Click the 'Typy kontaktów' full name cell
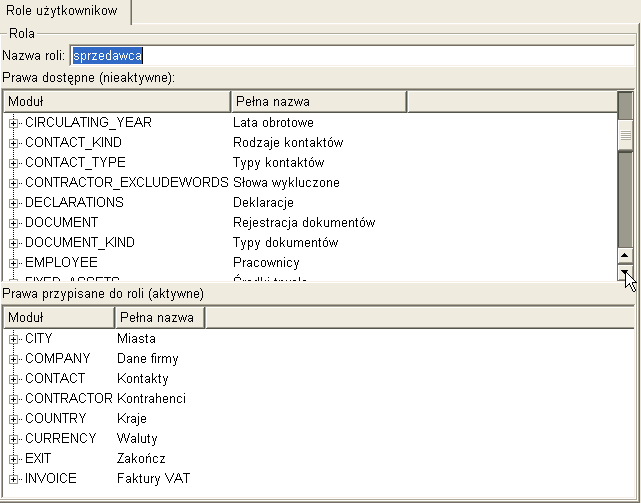The image size is (641, 503). click(279, 163)
